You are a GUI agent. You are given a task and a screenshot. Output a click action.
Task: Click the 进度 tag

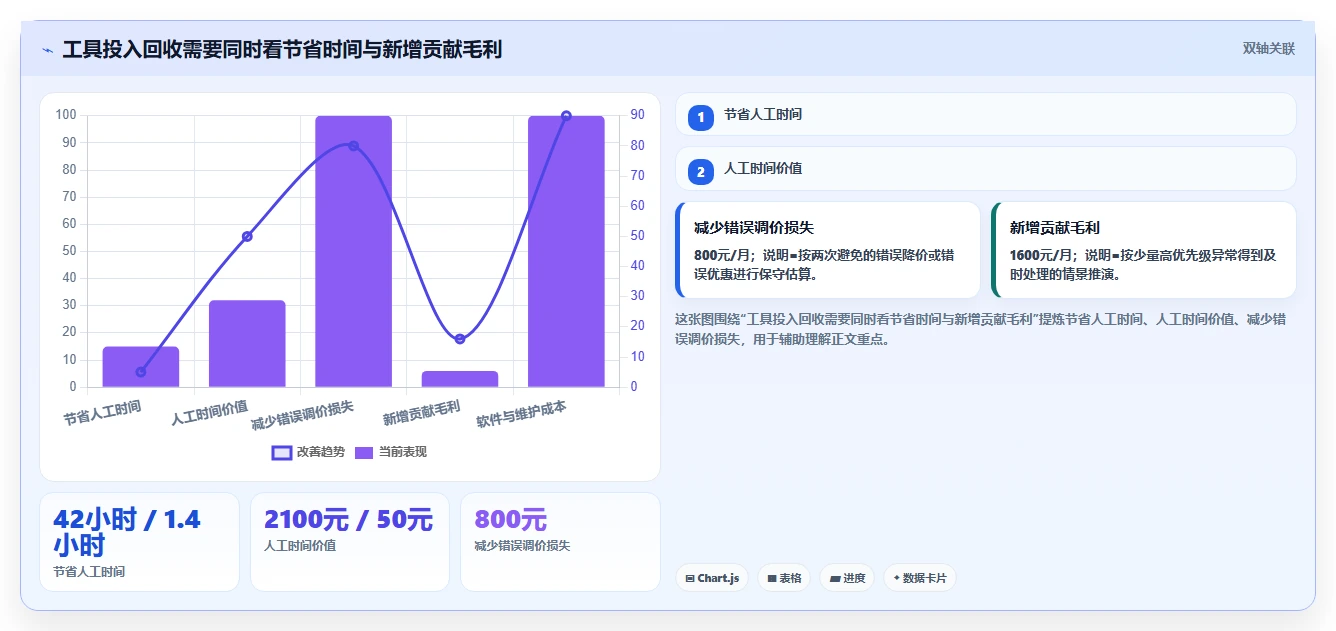pos(847,578)
